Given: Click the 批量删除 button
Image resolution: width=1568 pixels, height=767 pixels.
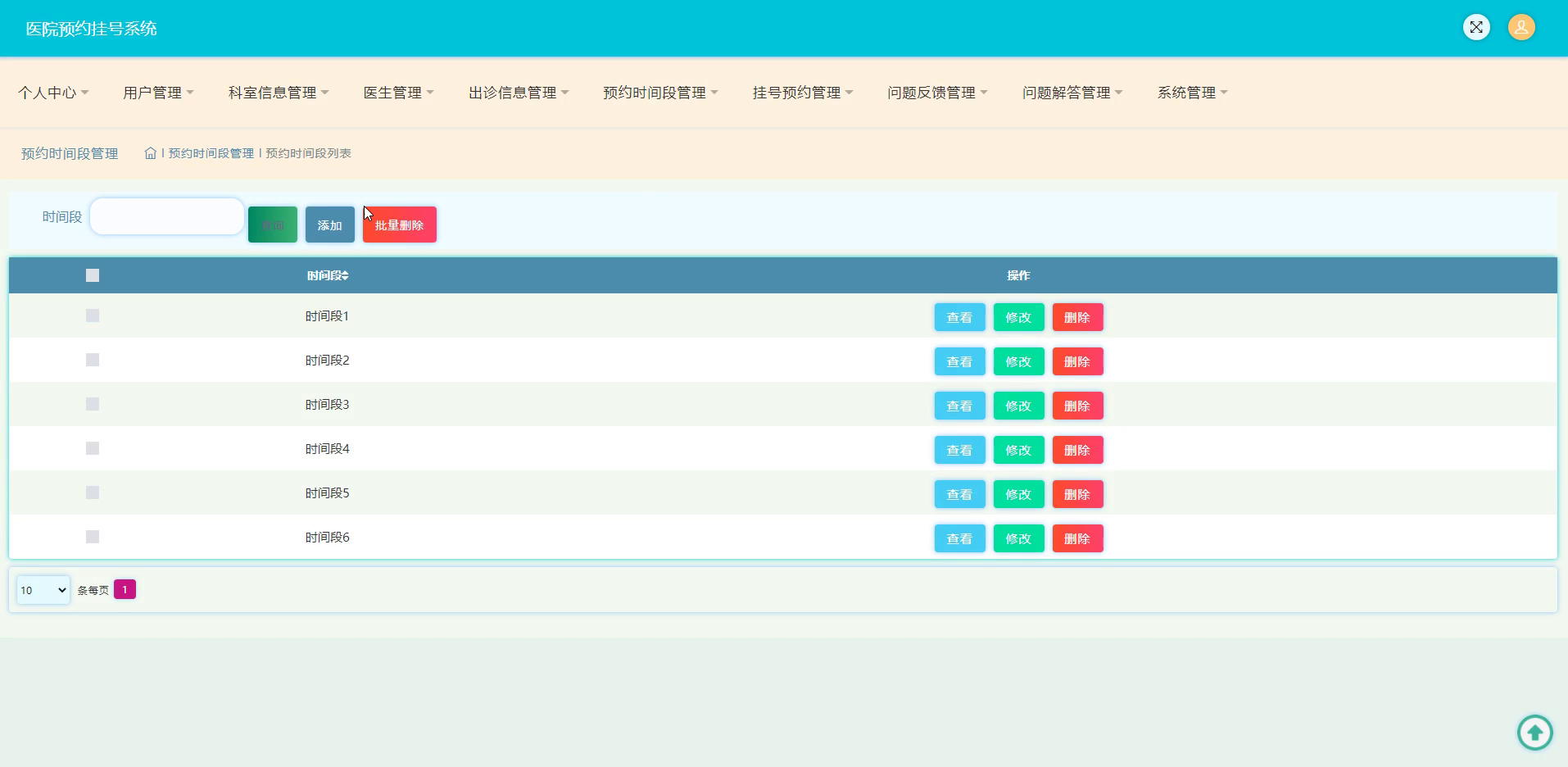Looking at the screenshot, I should pos(400,225).
